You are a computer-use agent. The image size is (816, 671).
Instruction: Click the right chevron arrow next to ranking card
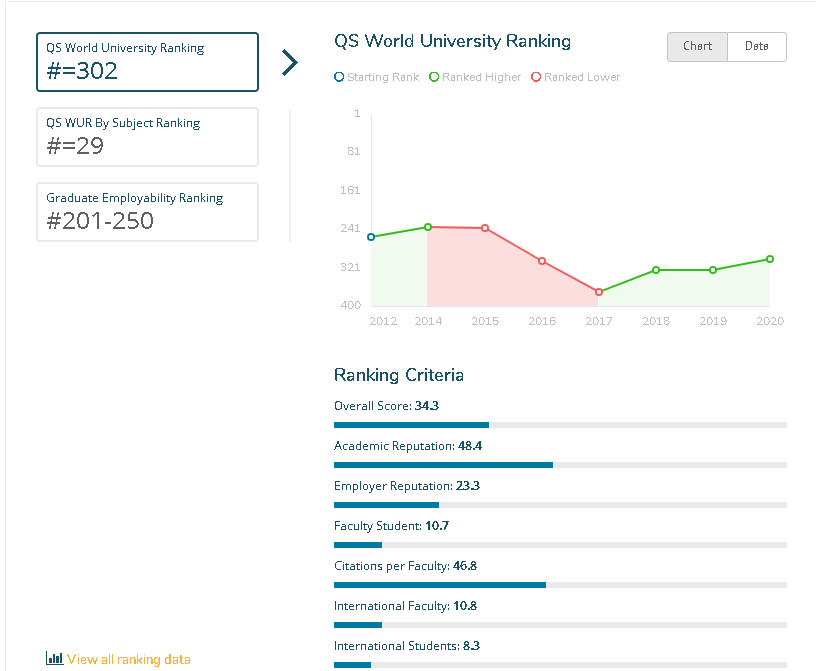tap(289, 62)
